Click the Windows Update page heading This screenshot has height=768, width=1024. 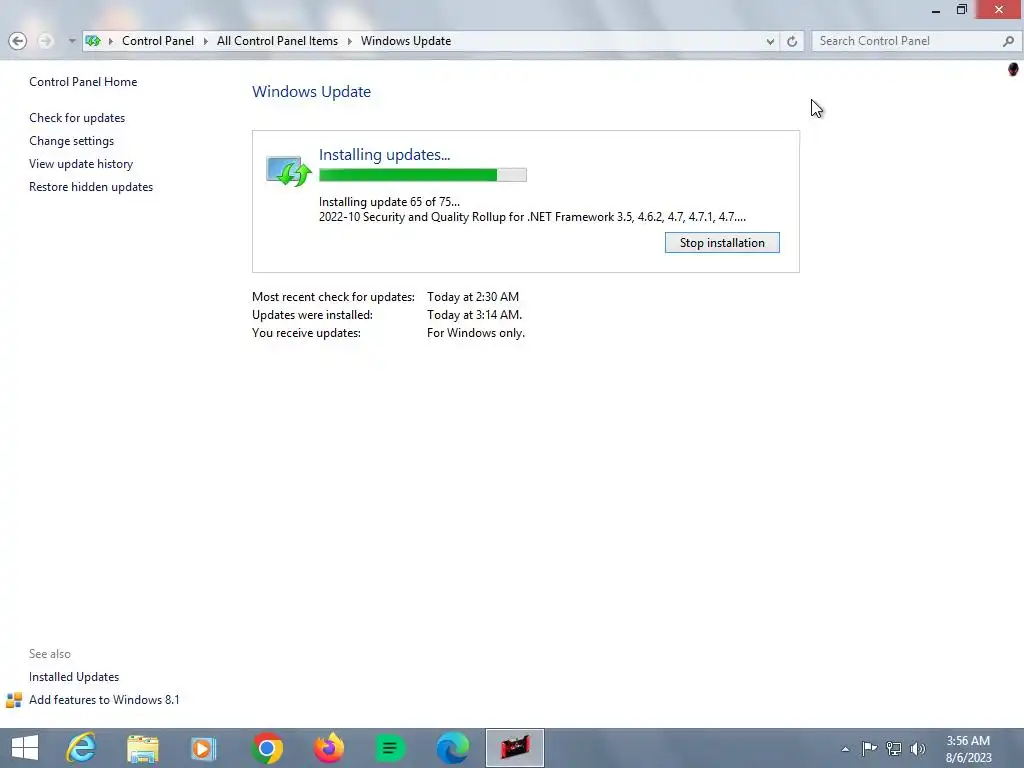pyautogui.click(x=312, y=91)
